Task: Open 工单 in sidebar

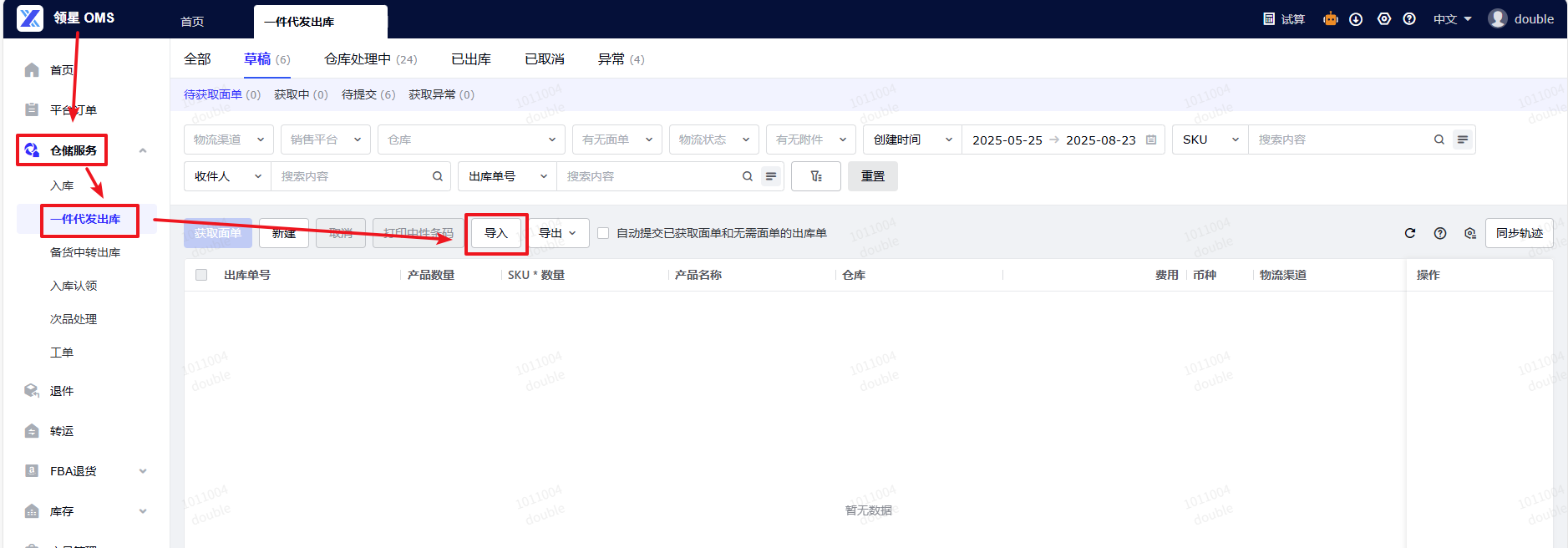Action: point(62,353)
